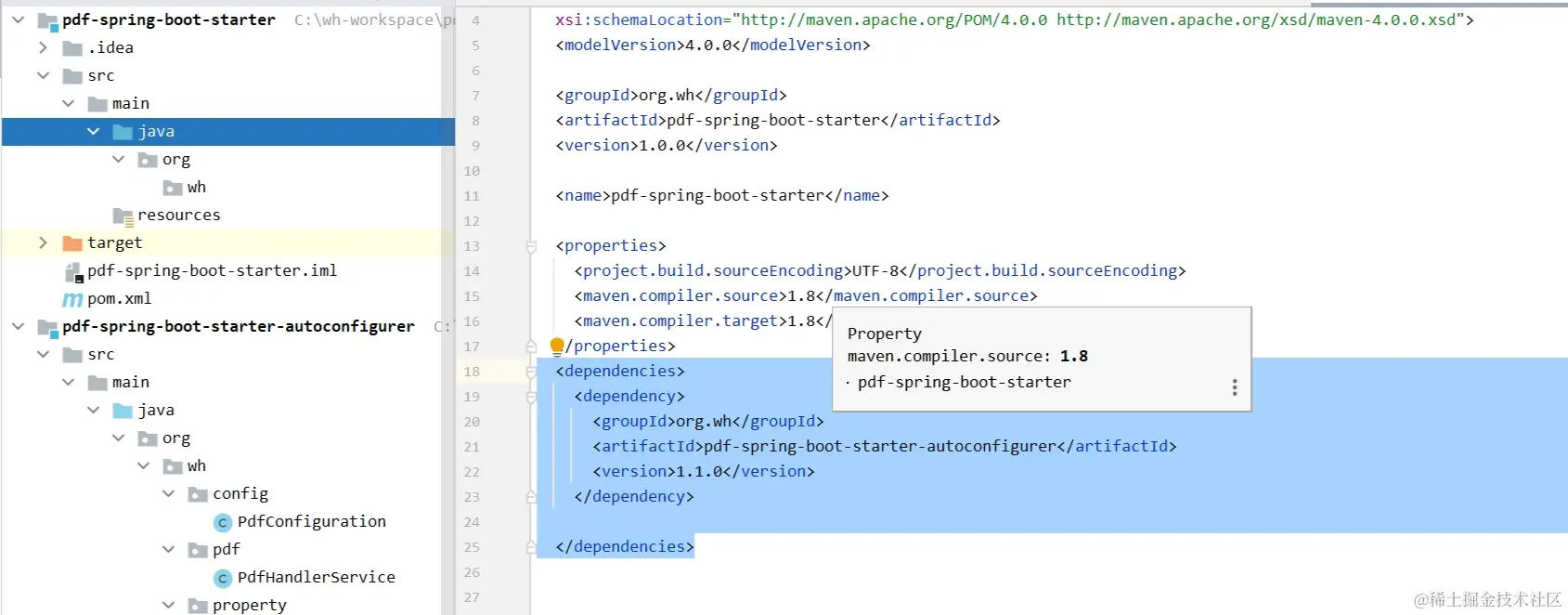Click the pdf-spring-boot-starter module icon
1568x615 pixels.
[x=47, y=20]
